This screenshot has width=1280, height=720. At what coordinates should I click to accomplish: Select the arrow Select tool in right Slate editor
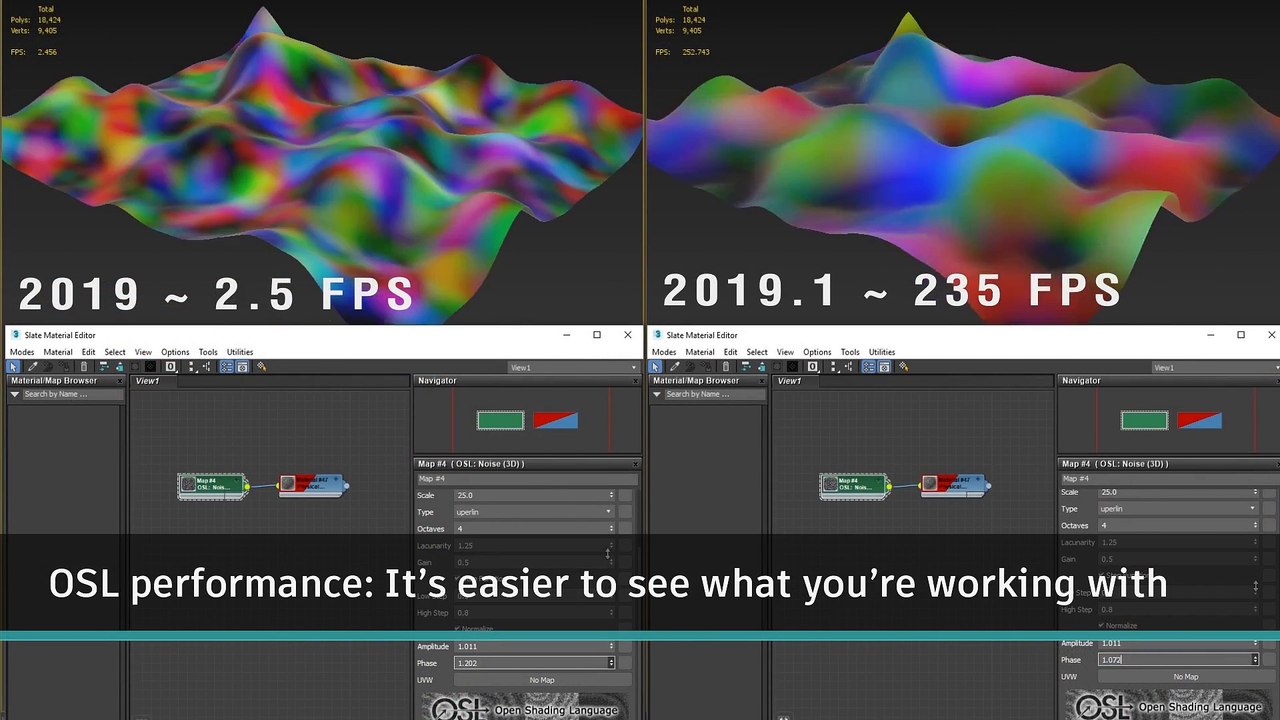click(x=655, y=367)
